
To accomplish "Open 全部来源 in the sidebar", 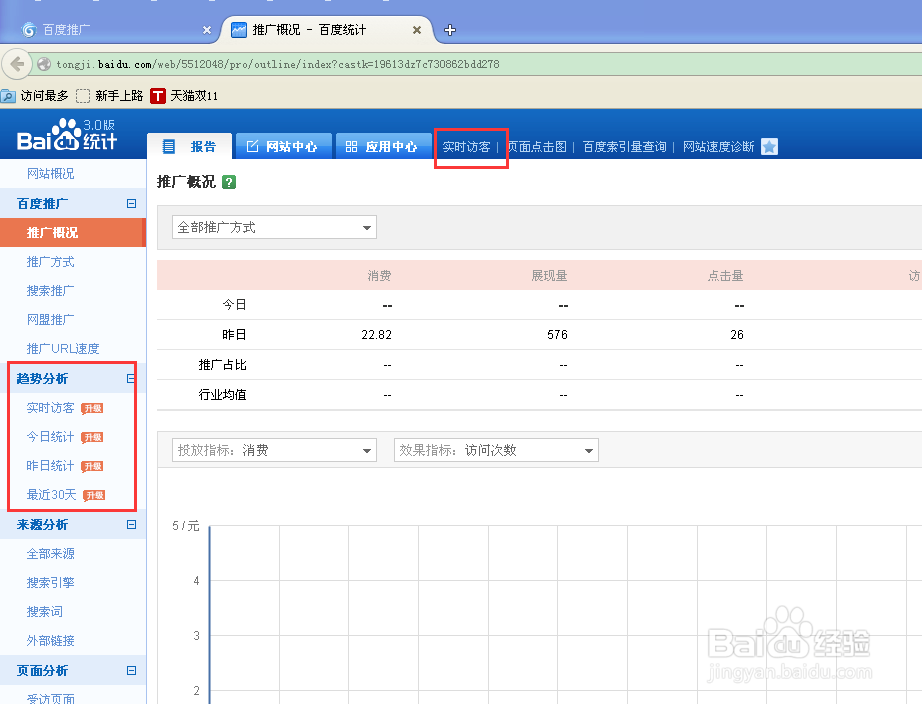I will pyautogui.click(x=51, y=553).
